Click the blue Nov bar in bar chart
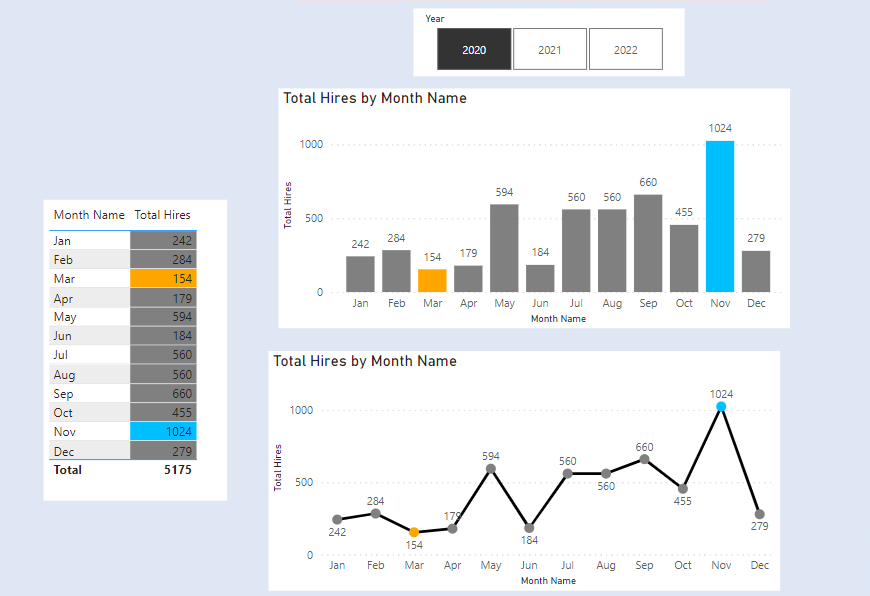Screen dimensions: 870x596 720,216
